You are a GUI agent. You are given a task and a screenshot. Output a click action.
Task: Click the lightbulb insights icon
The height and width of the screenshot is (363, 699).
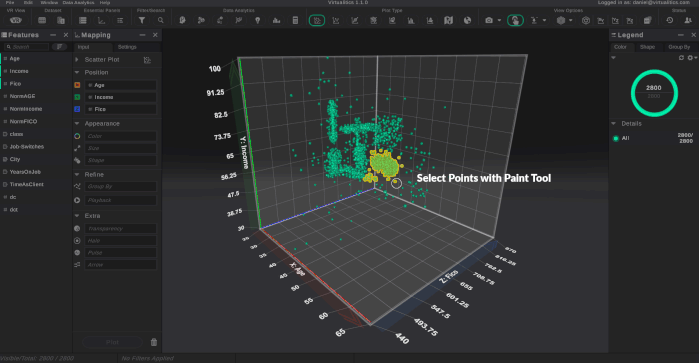[257, 20]
